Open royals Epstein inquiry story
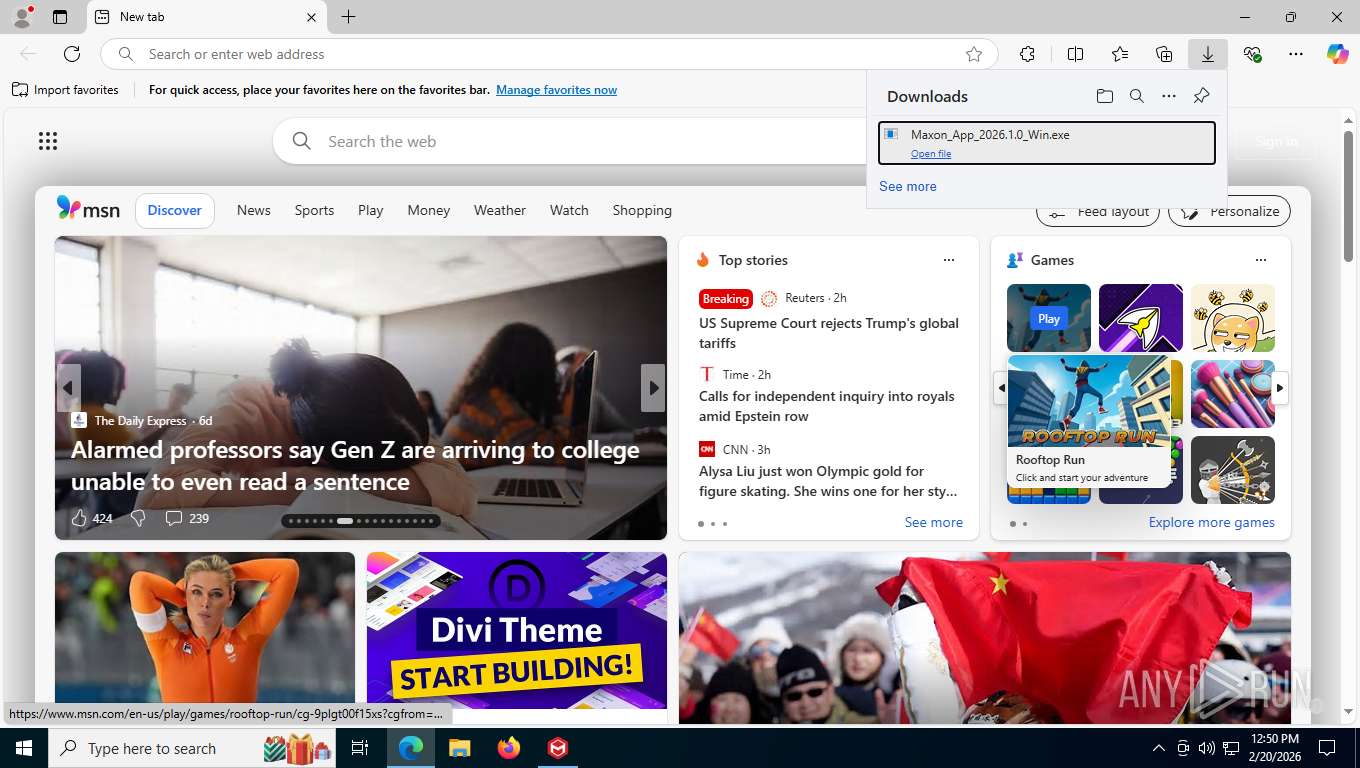This screenshot has width=1360, height=768. (x=827, y=406)
